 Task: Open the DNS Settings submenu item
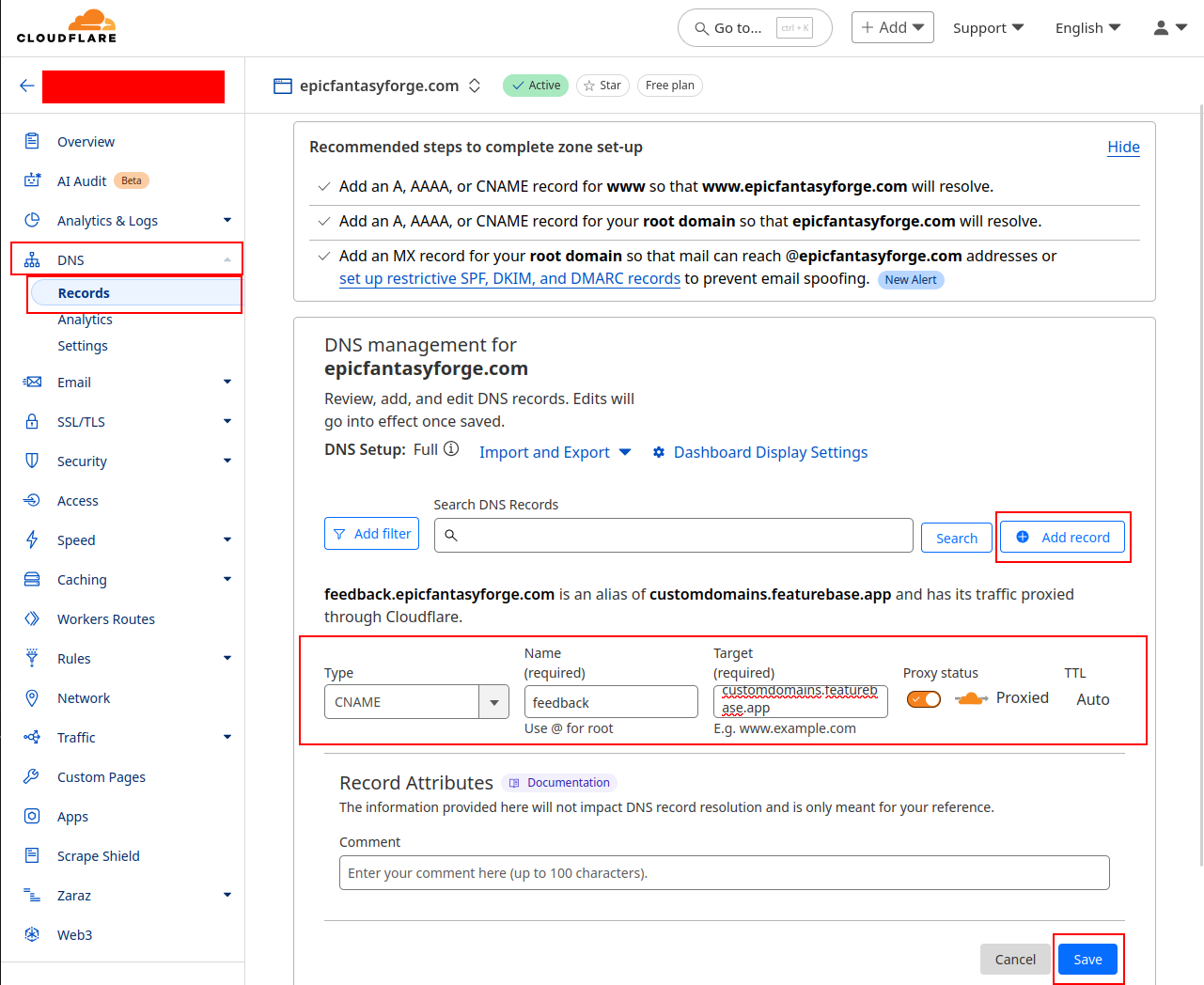(x=83, y=346)
